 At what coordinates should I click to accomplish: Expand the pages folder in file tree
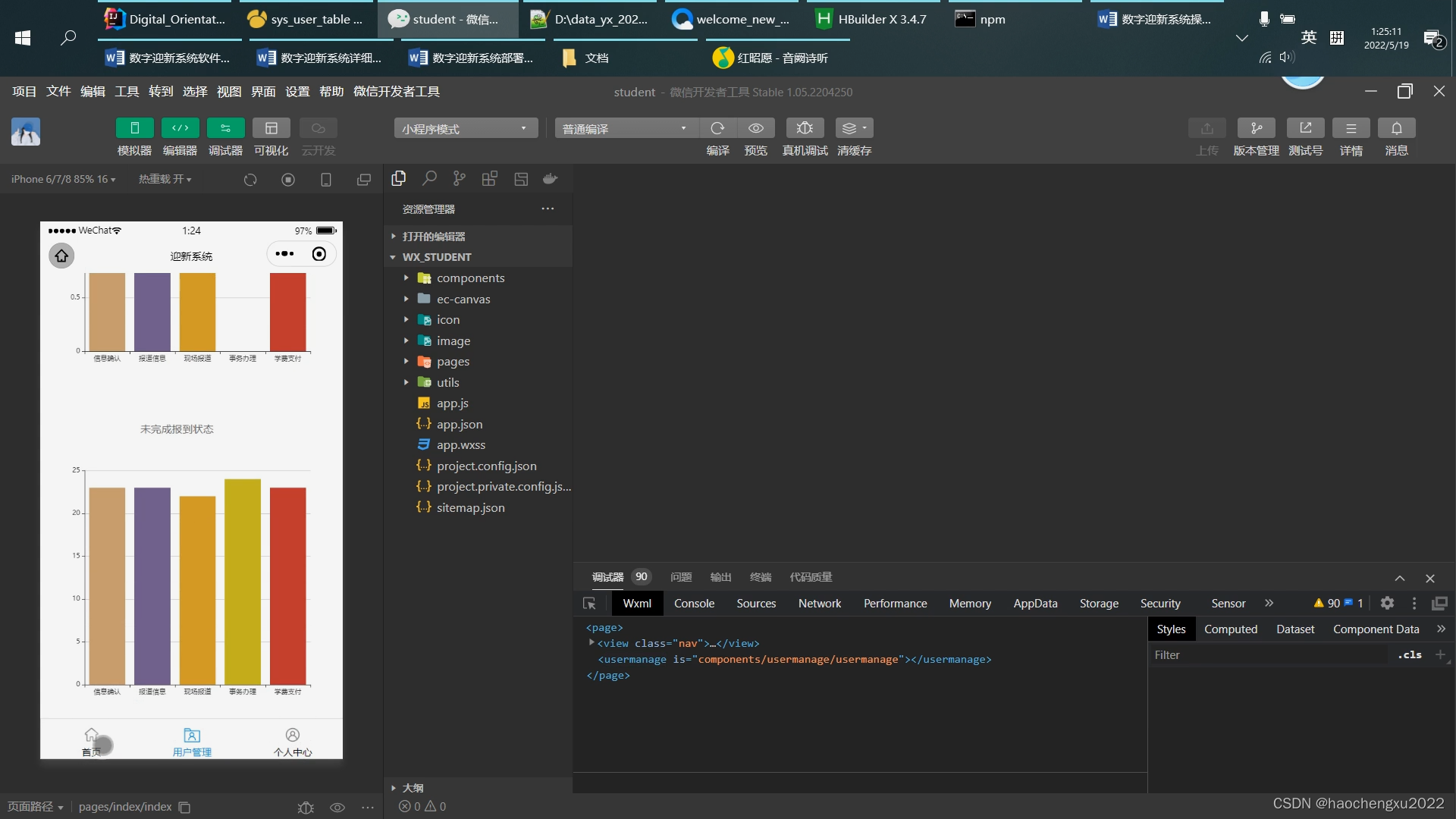406,361
